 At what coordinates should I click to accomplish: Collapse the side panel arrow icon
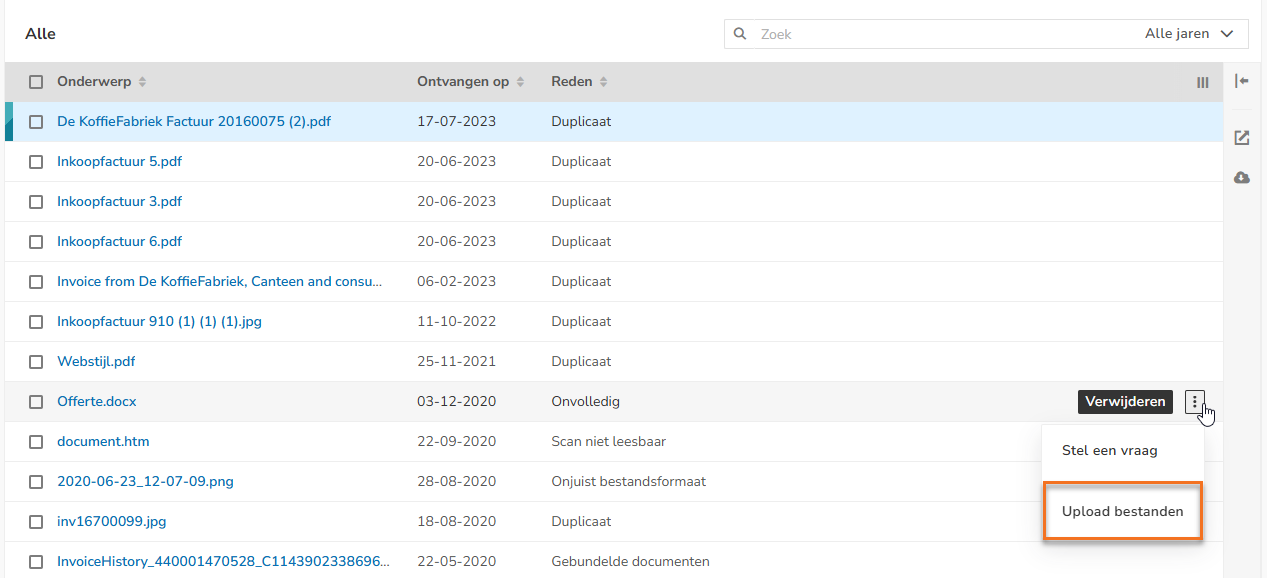click(1242, 81)
